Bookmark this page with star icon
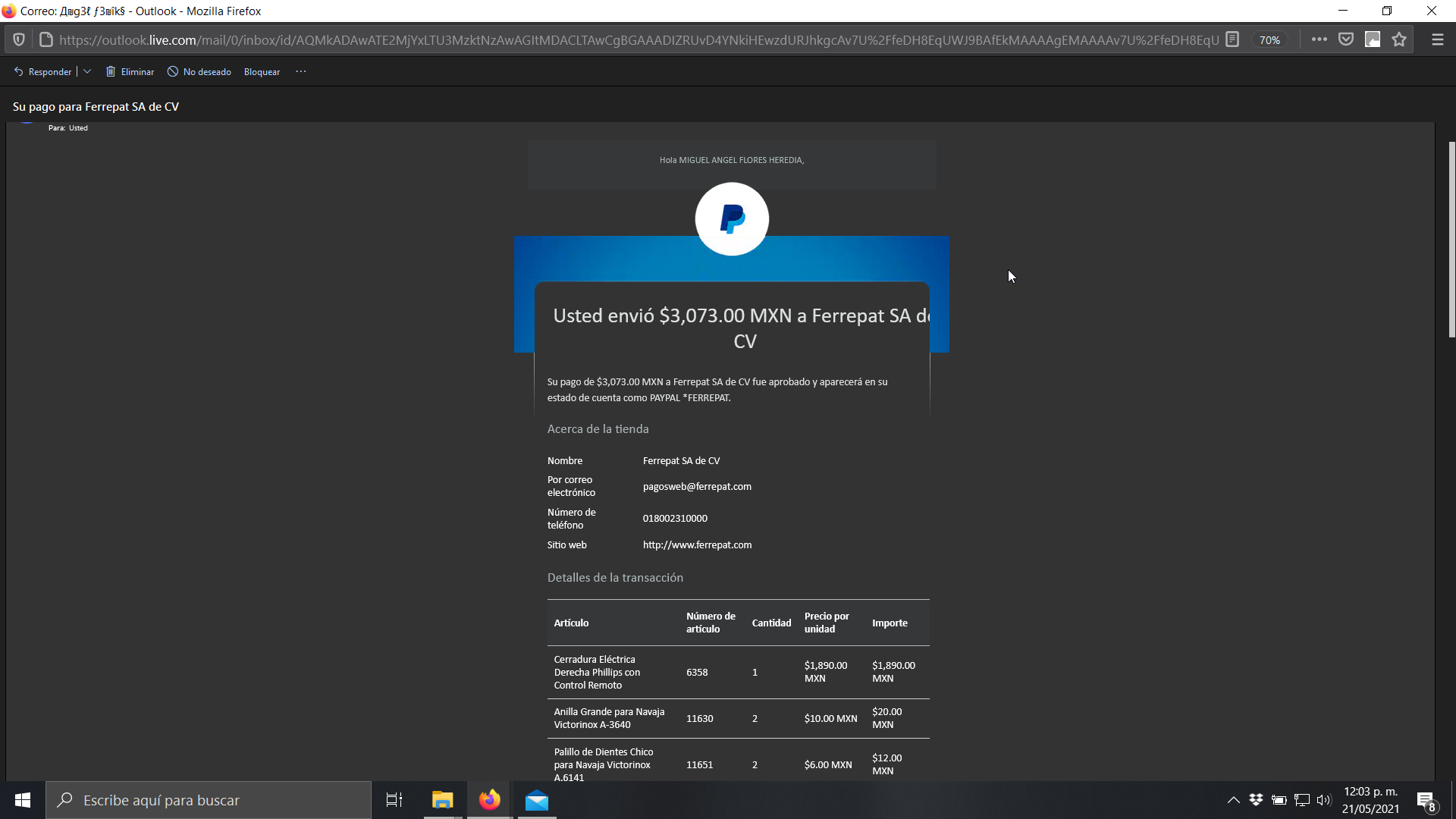Viewport: 1456px width, 819px height. 1399,39
